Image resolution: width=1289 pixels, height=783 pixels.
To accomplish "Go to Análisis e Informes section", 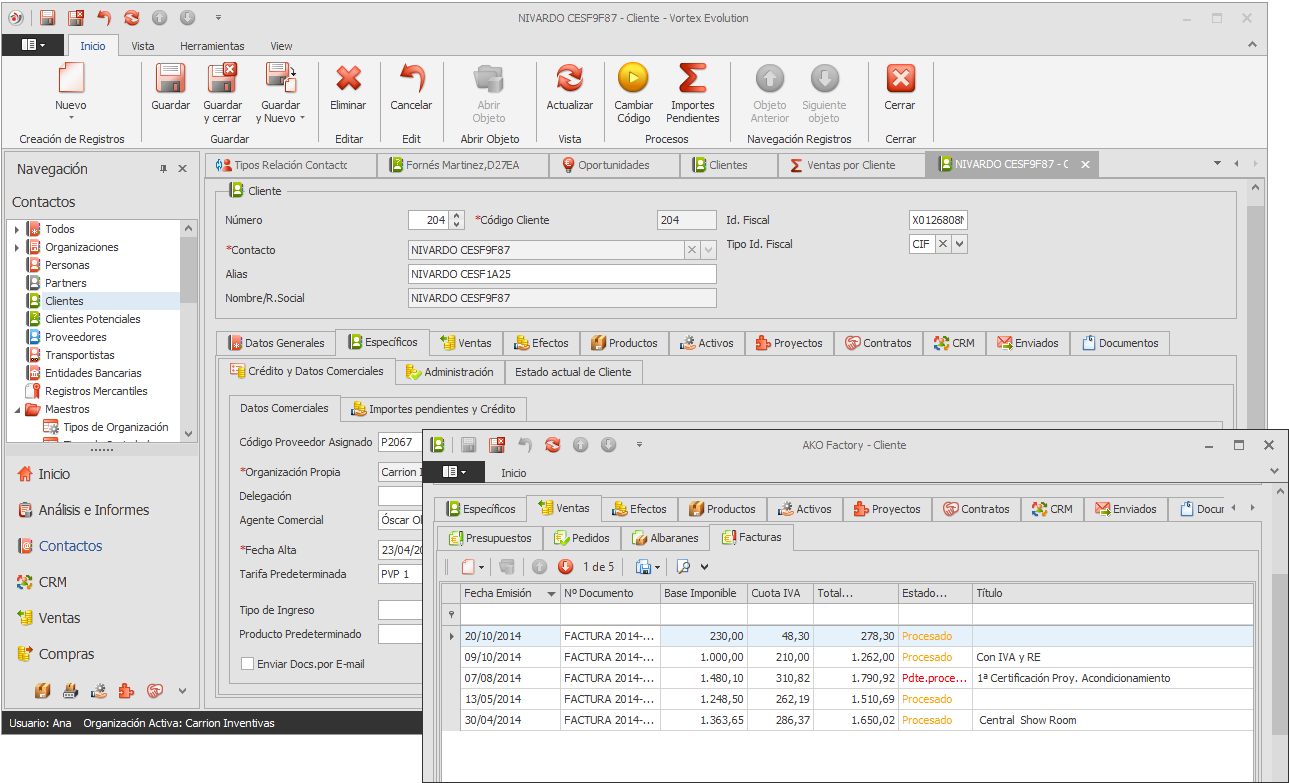I will point(94,510).
